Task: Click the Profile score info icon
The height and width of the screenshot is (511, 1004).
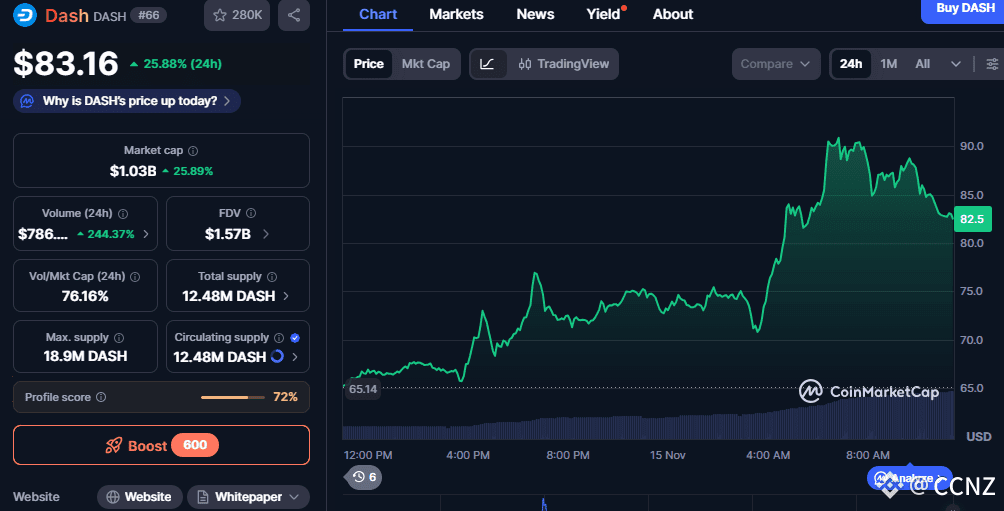Action: point(101,397)
